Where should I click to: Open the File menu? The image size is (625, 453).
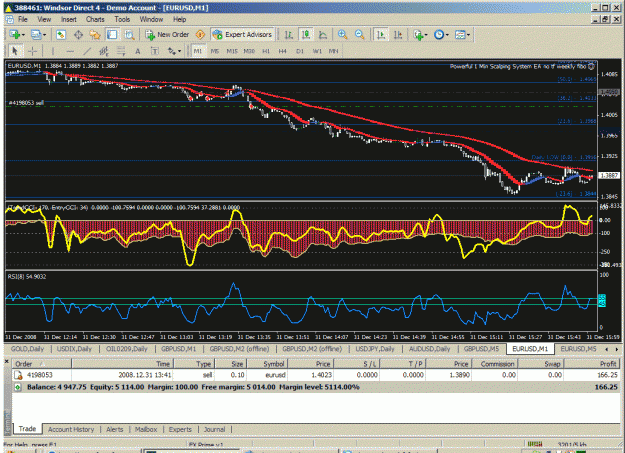pos(23,19)
